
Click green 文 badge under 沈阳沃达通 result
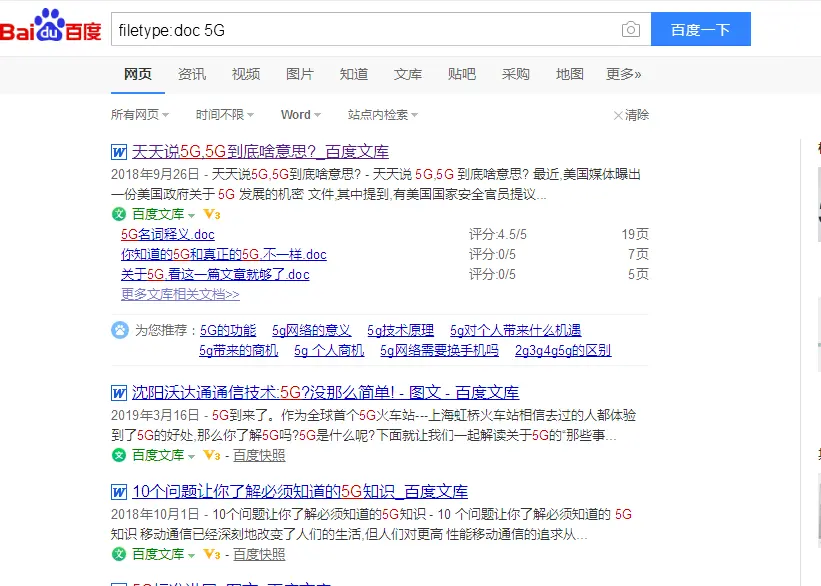[x=119, y=455]
